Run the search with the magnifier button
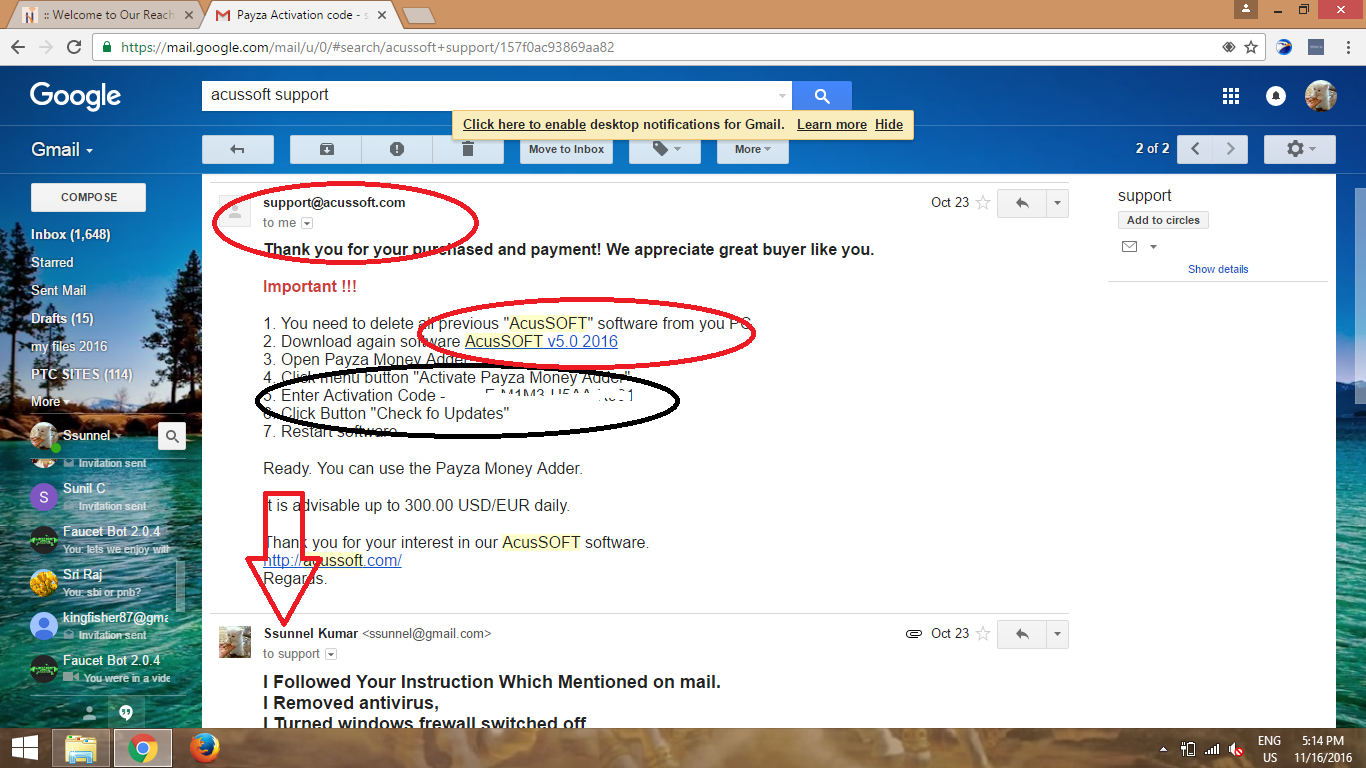Image resolution: width=1366 pixels, height=768 pixels. coord(821,95)
